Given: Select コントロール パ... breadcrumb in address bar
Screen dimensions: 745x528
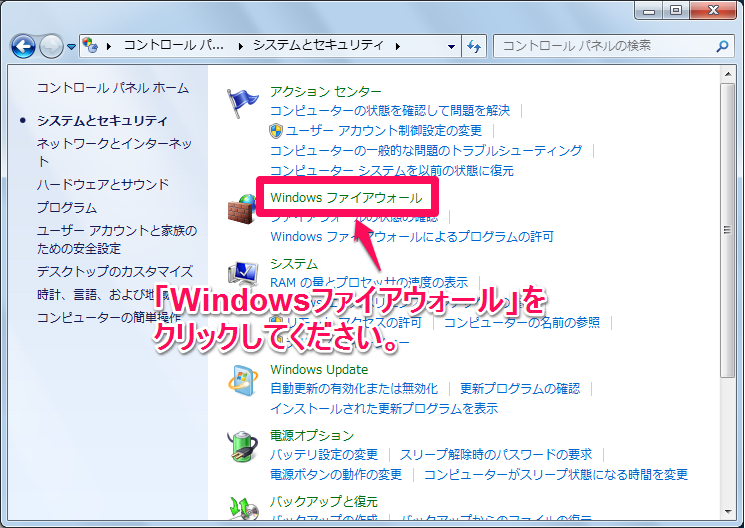Looking at the screenshot, I should pos(173,45).
